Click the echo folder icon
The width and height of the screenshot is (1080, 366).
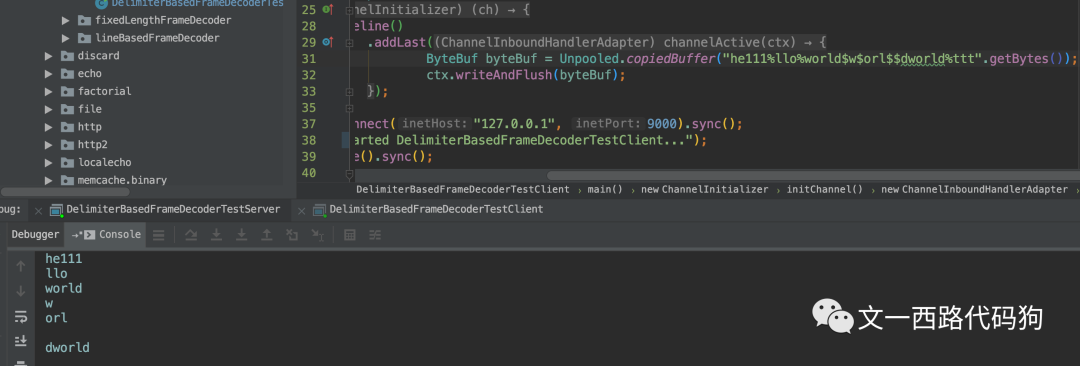pyautogui.click(x=67, y=74)
